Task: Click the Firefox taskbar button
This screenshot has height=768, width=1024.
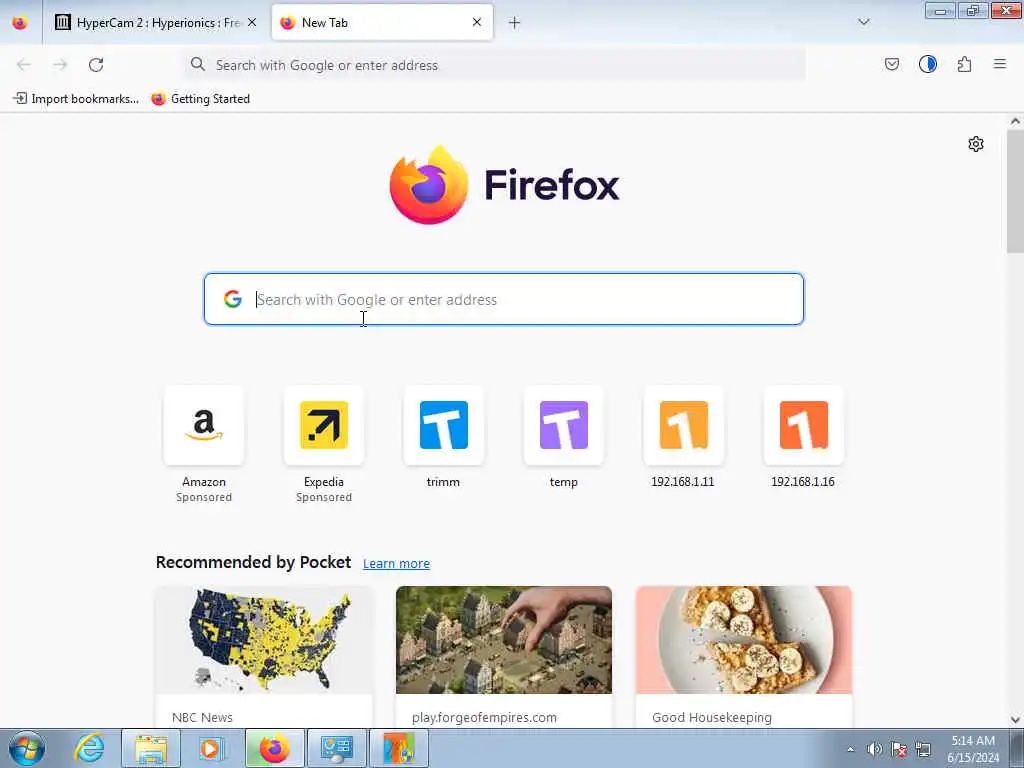Action: (275, 748)
